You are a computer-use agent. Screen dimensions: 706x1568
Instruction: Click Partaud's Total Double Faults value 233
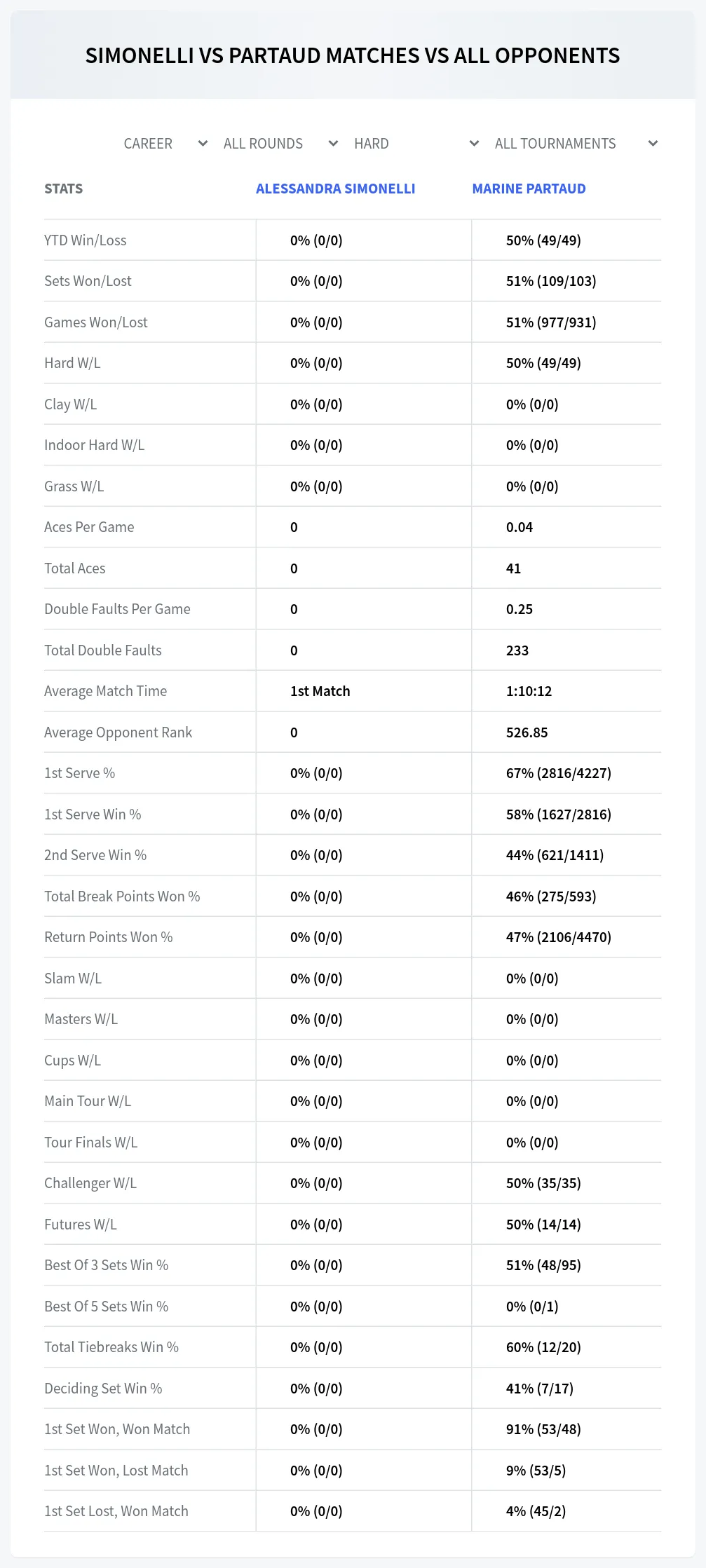click(x=517, y=650)
